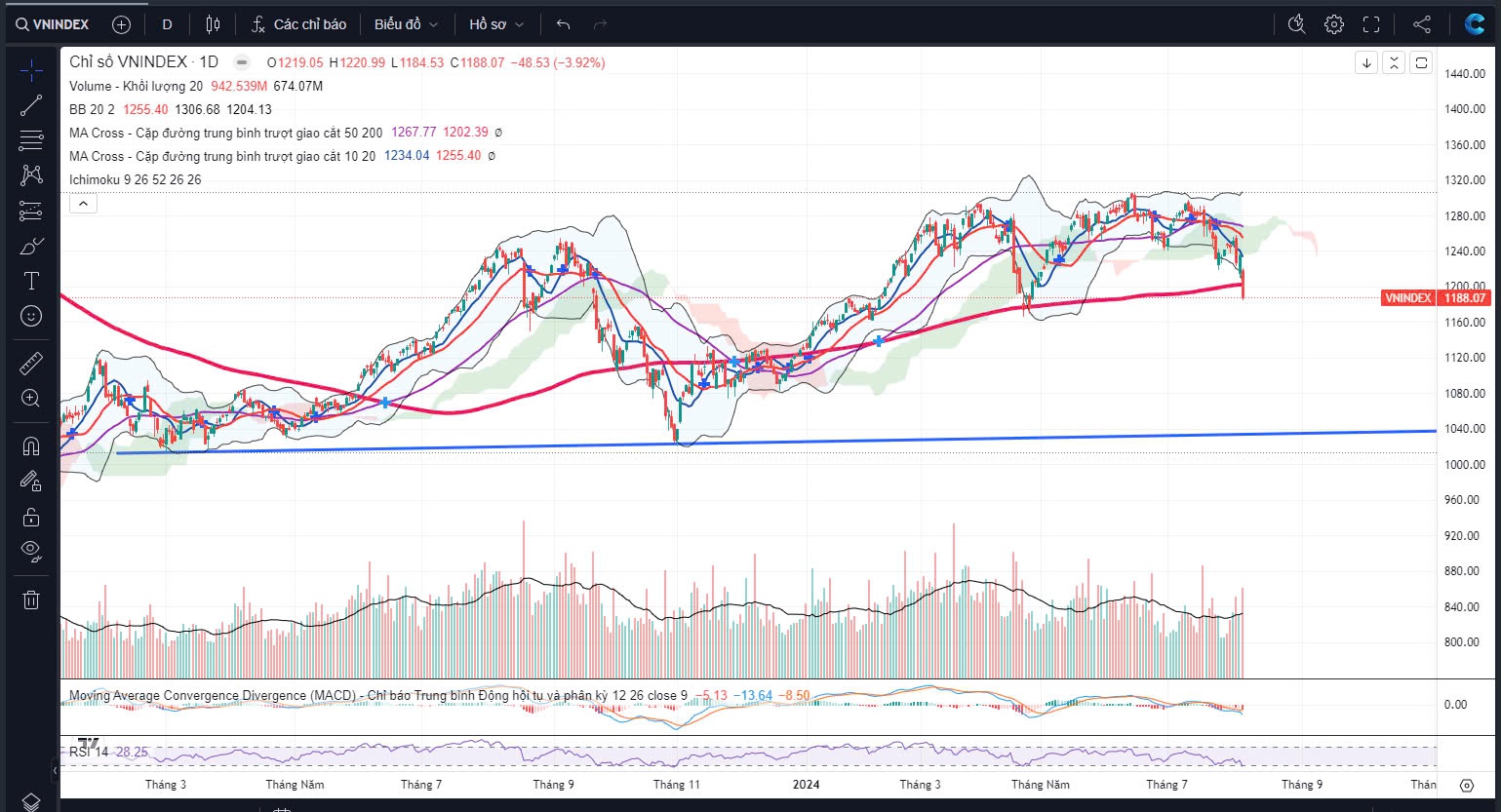This screenshot has height=812, width=1501.
Task: Add a symbol with the plus circle icon
Action: point(121,24)
